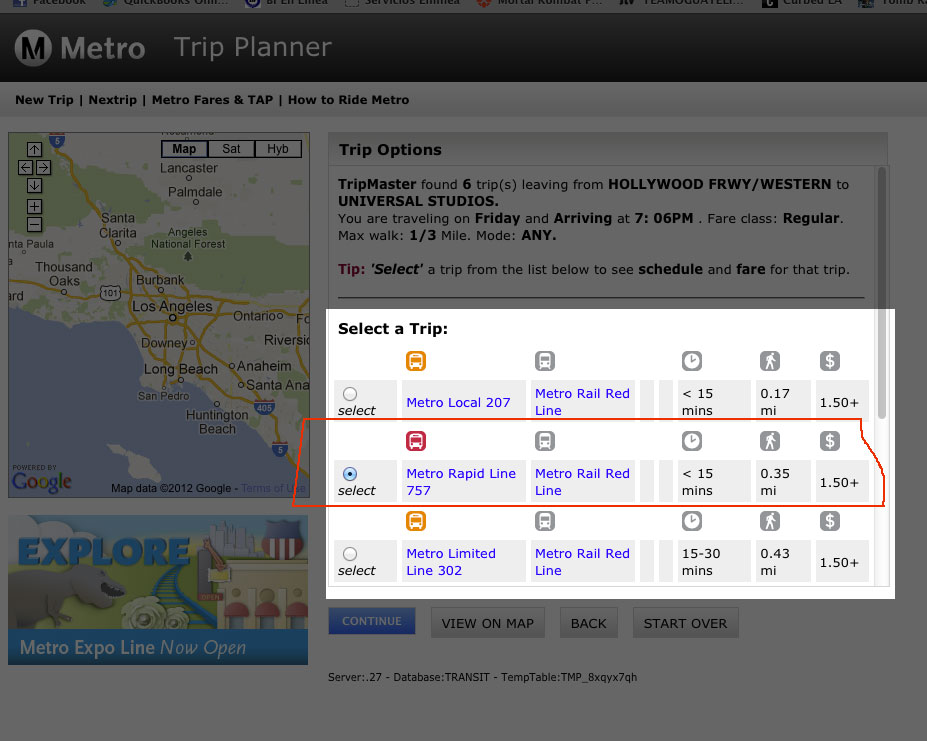
Task: Pan the map left arrow
Action: point(25,167)
